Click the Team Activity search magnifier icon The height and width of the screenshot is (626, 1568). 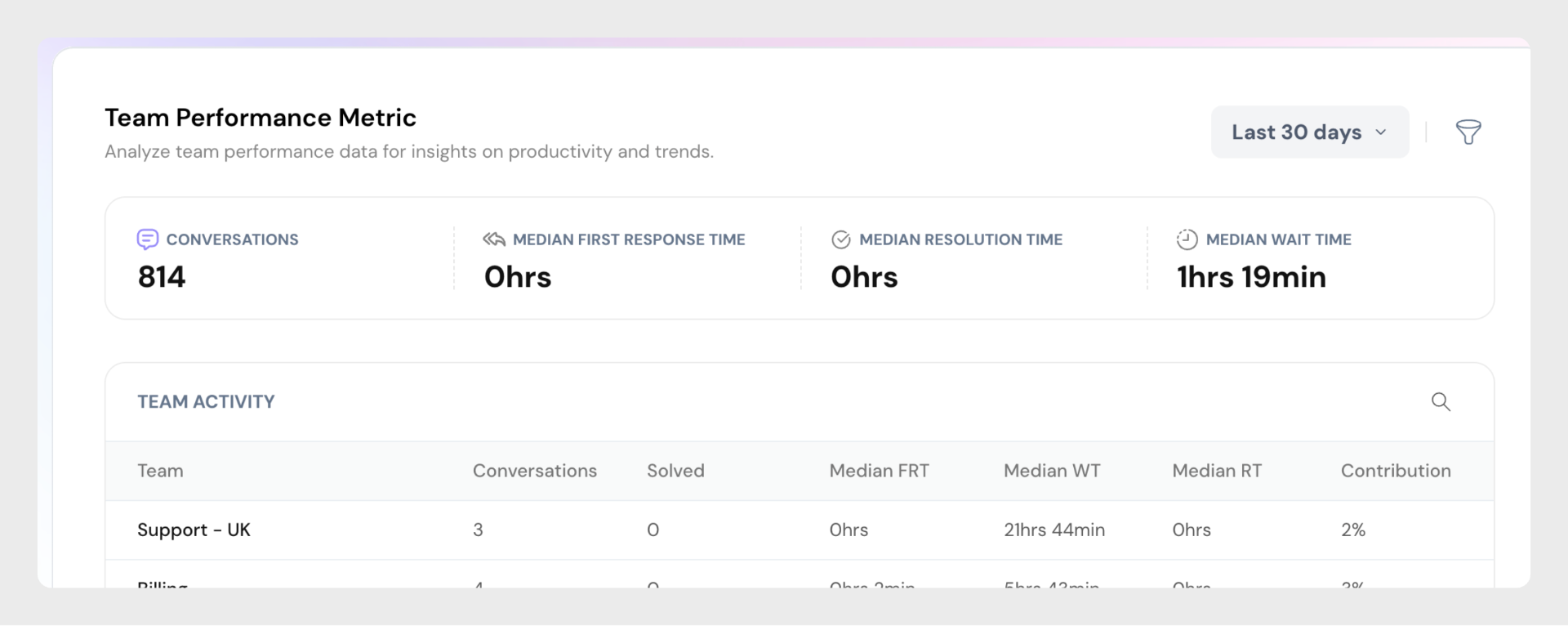(1441, 401)
